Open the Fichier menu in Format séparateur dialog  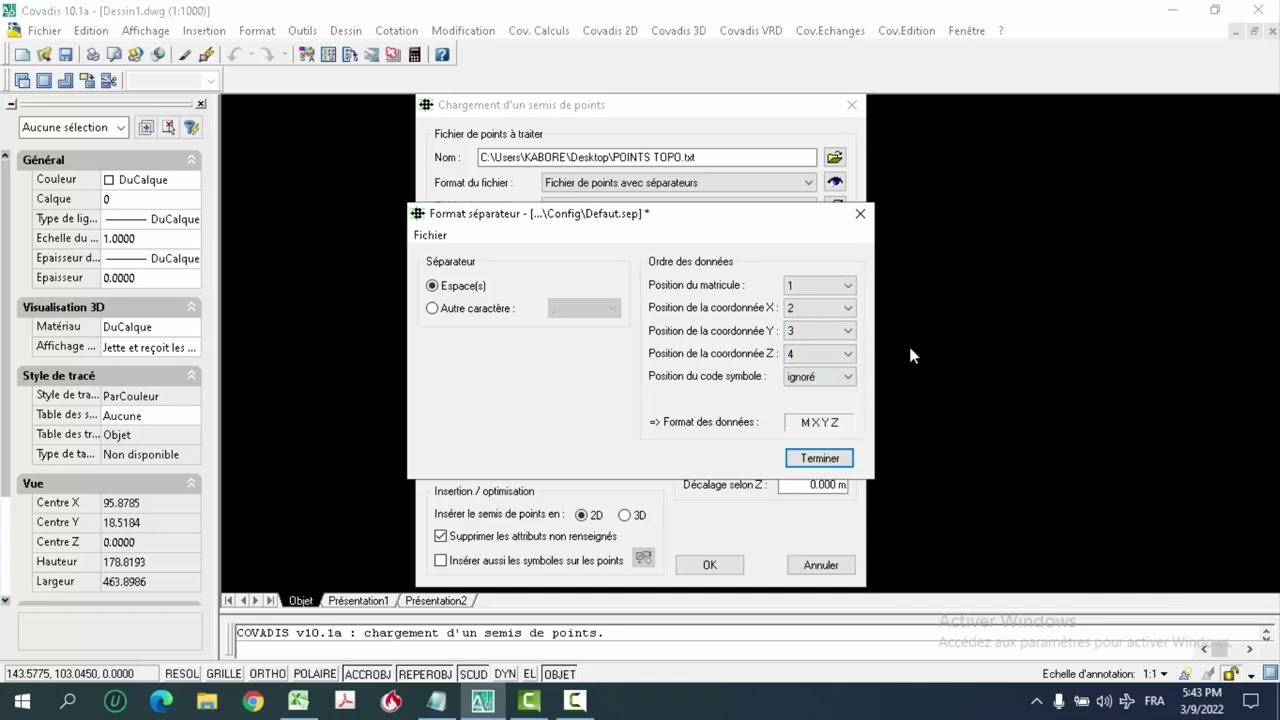[430, 235]
